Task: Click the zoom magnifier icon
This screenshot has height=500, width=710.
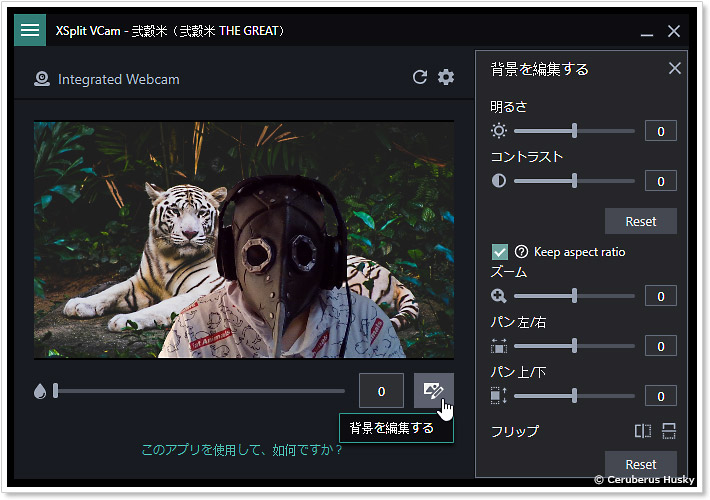Action: click(x=499, y=296)
